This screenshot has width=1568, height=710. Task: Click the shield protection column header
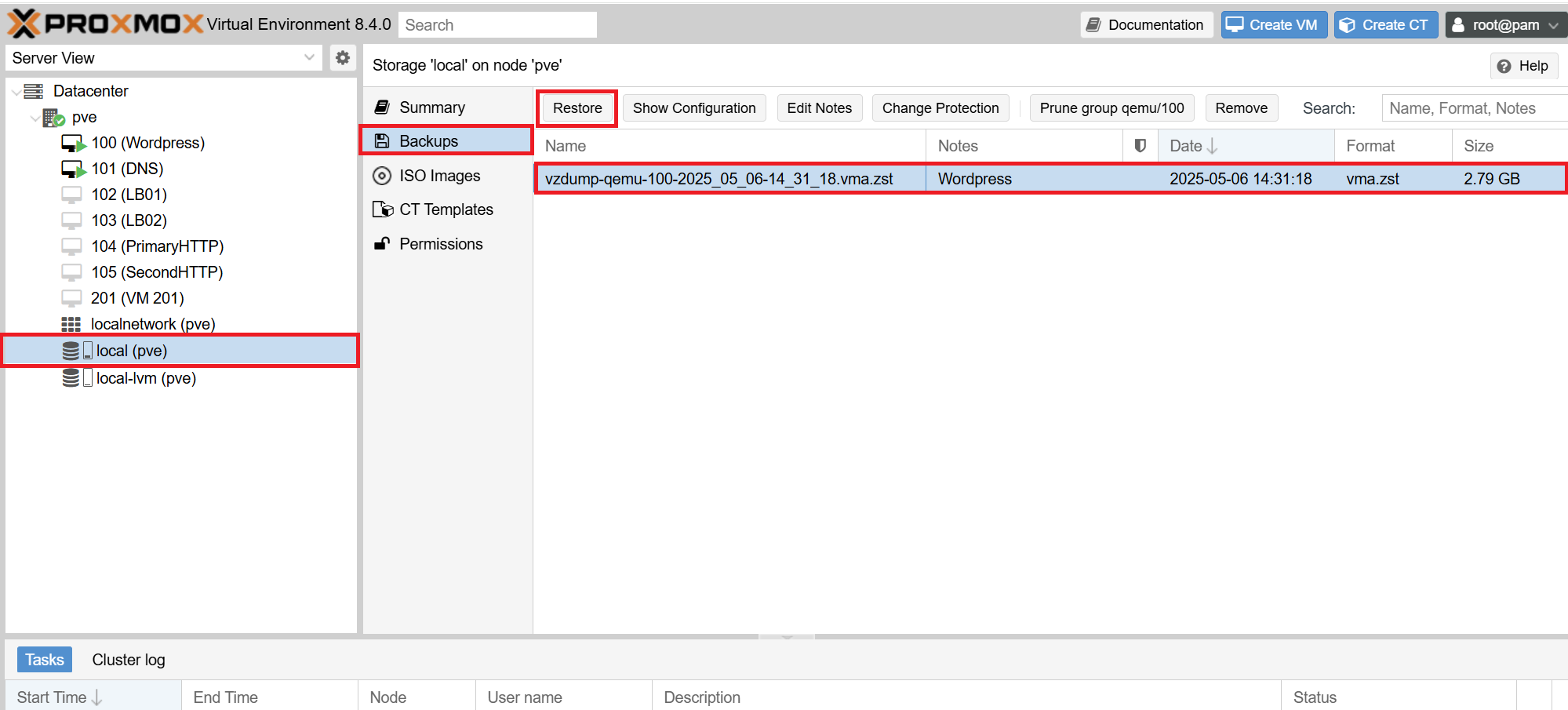(x=1140, y=146)
